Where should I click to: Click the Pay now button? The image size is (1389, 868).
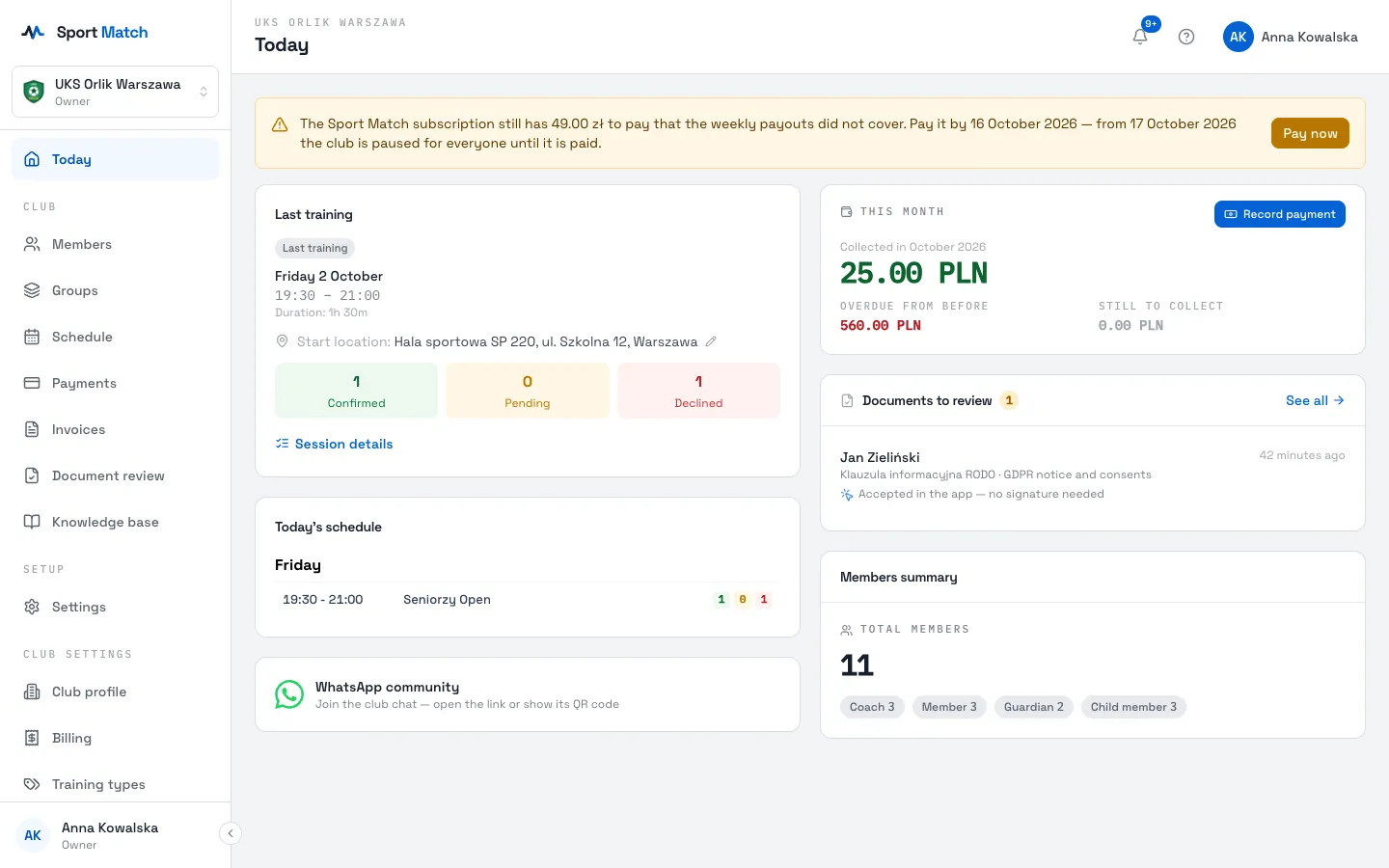point(1310,133)
